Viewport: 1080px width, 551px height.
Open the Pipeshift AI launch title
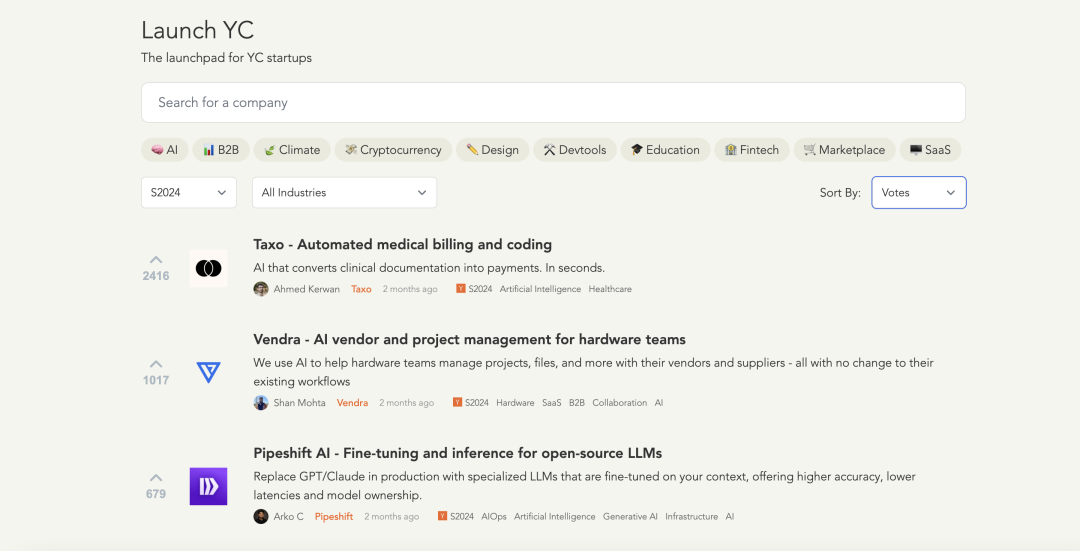[x=457, y=453]
